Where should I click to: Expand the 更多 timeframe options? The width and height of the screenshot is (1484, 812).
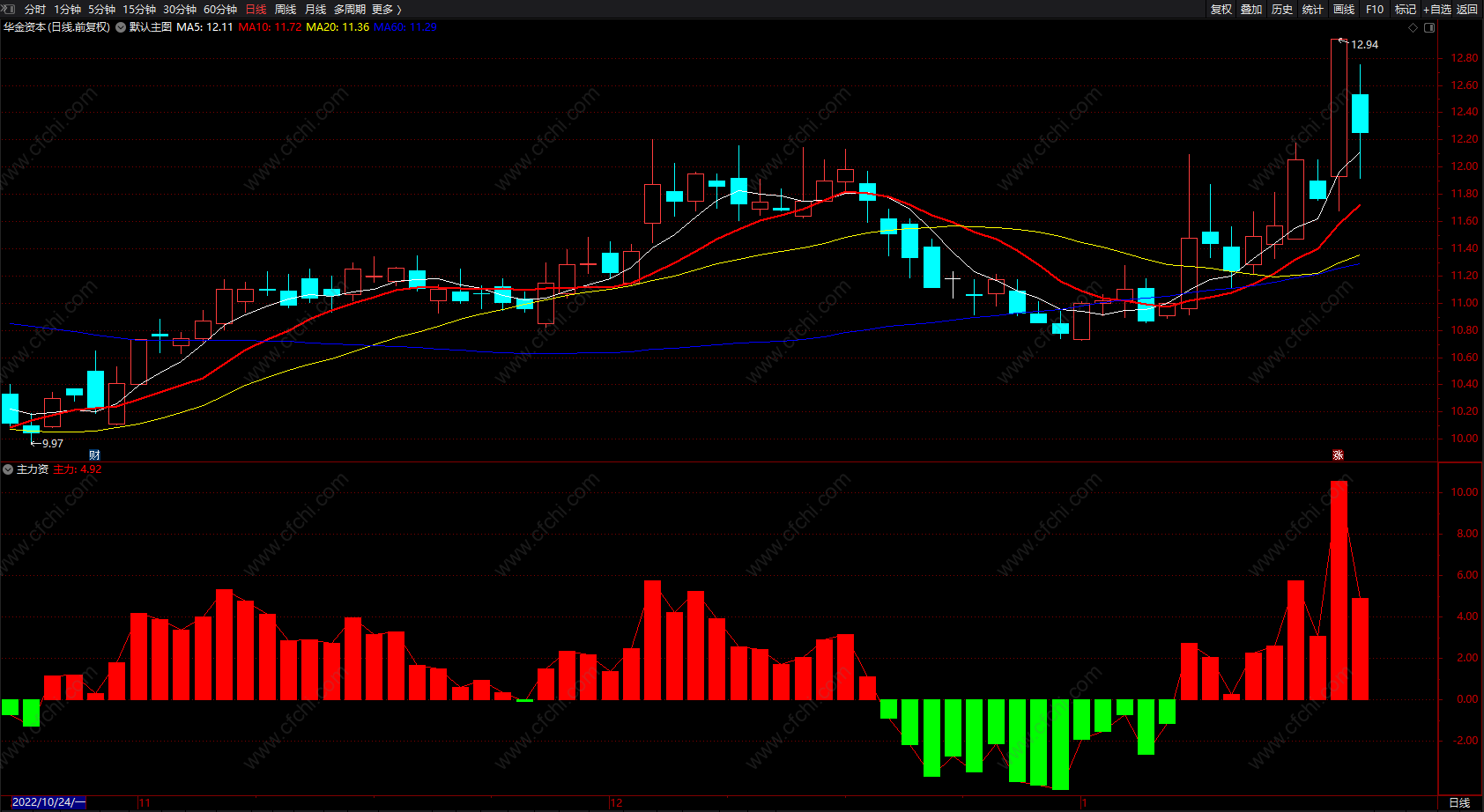387,9
